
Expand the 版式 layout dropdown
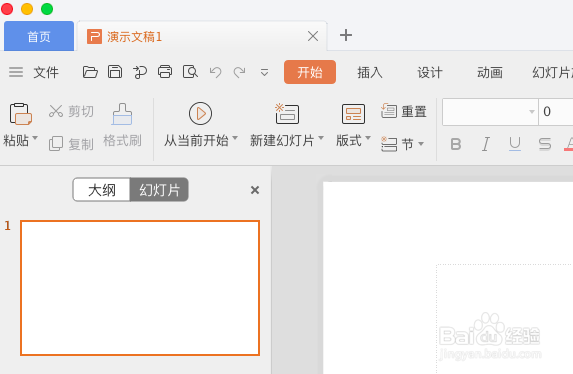tap(368, 138)
